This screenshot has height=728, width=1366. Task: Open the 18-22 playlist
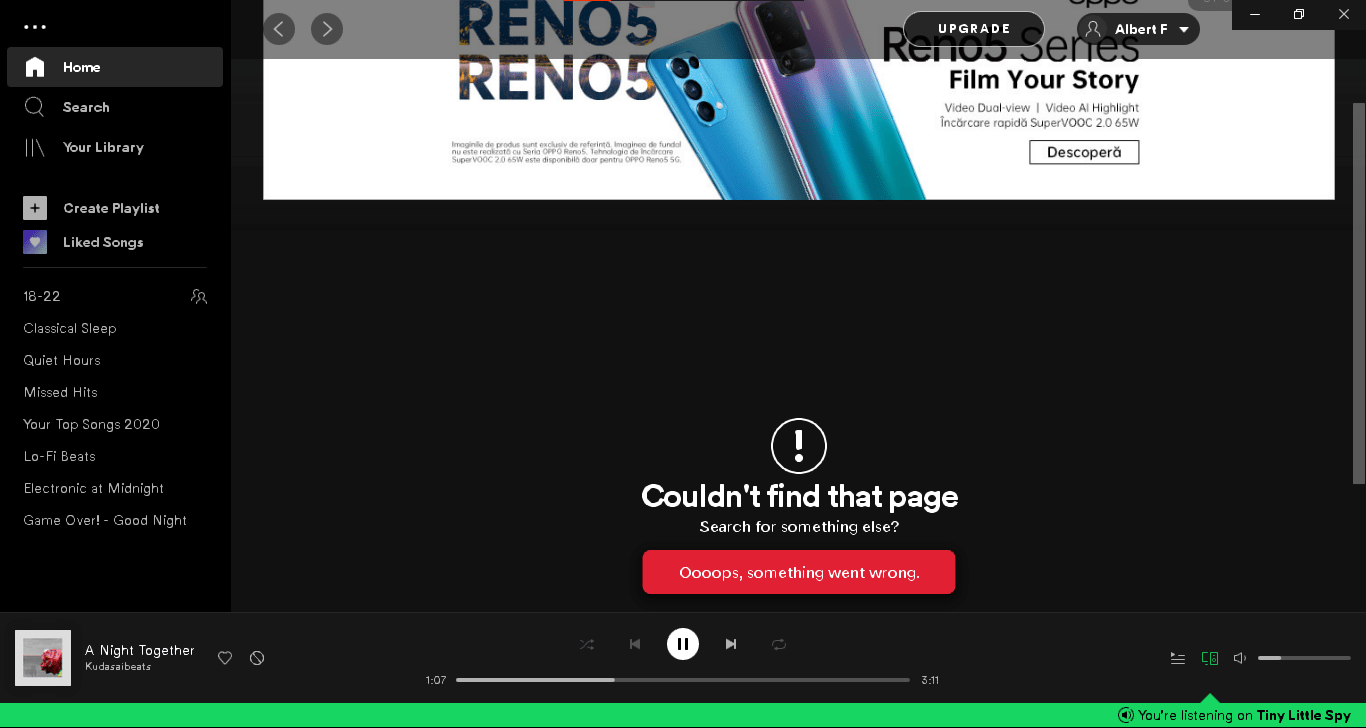coord(42,296)
